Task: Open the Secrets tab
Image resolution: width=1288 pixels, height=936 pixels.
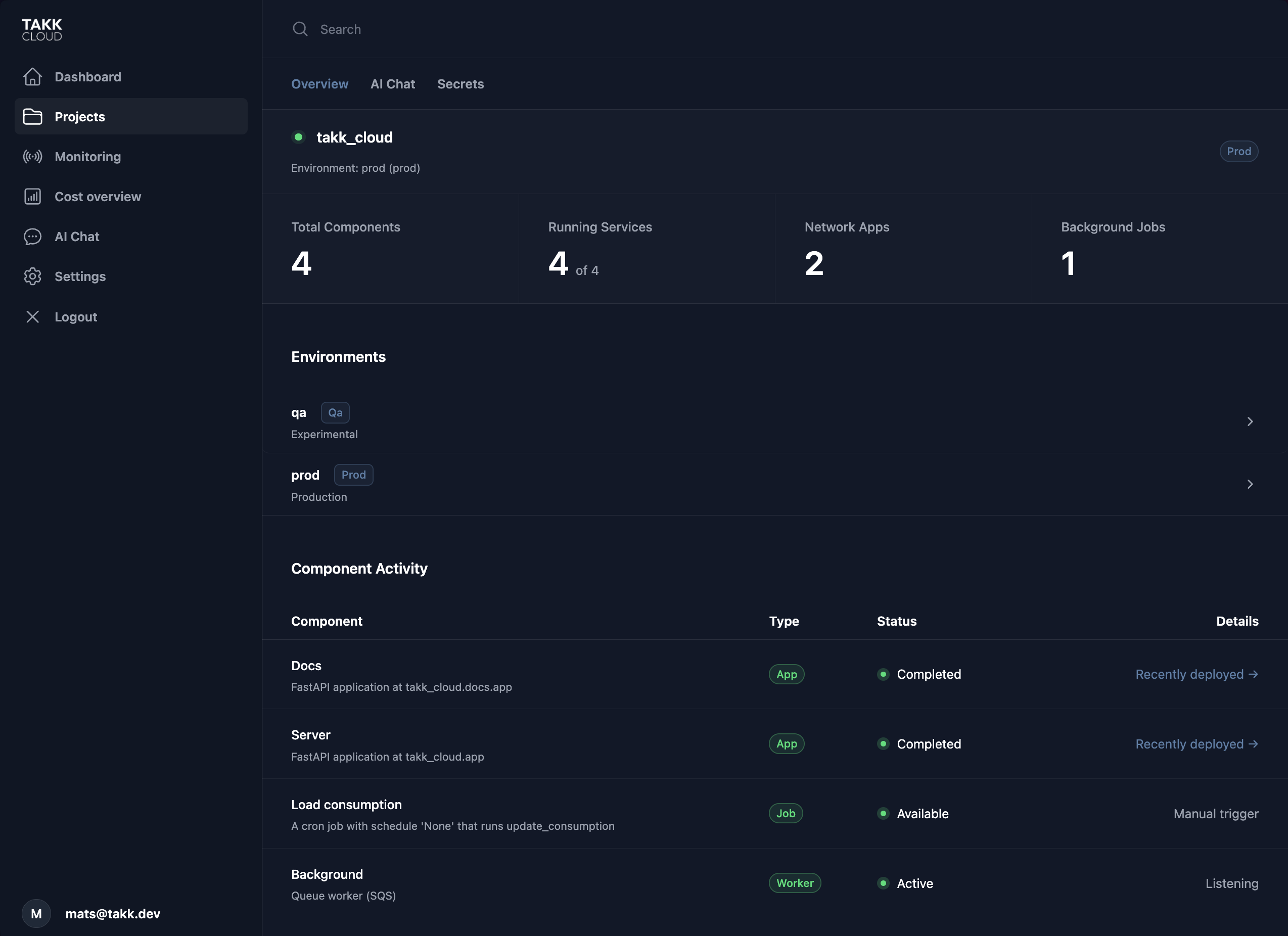Action: tap(460, 83)
